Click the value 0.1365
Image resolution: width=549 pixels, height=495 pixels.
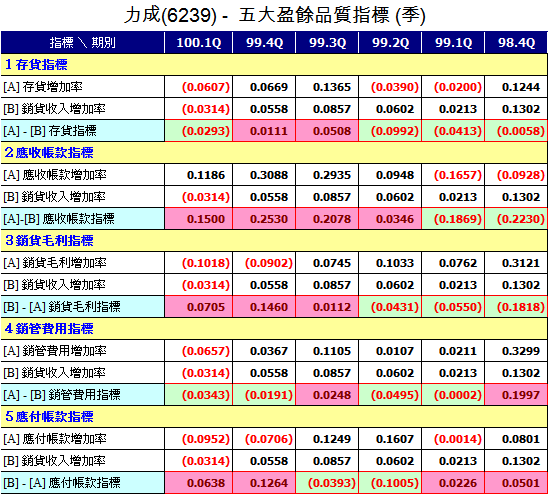332,87
